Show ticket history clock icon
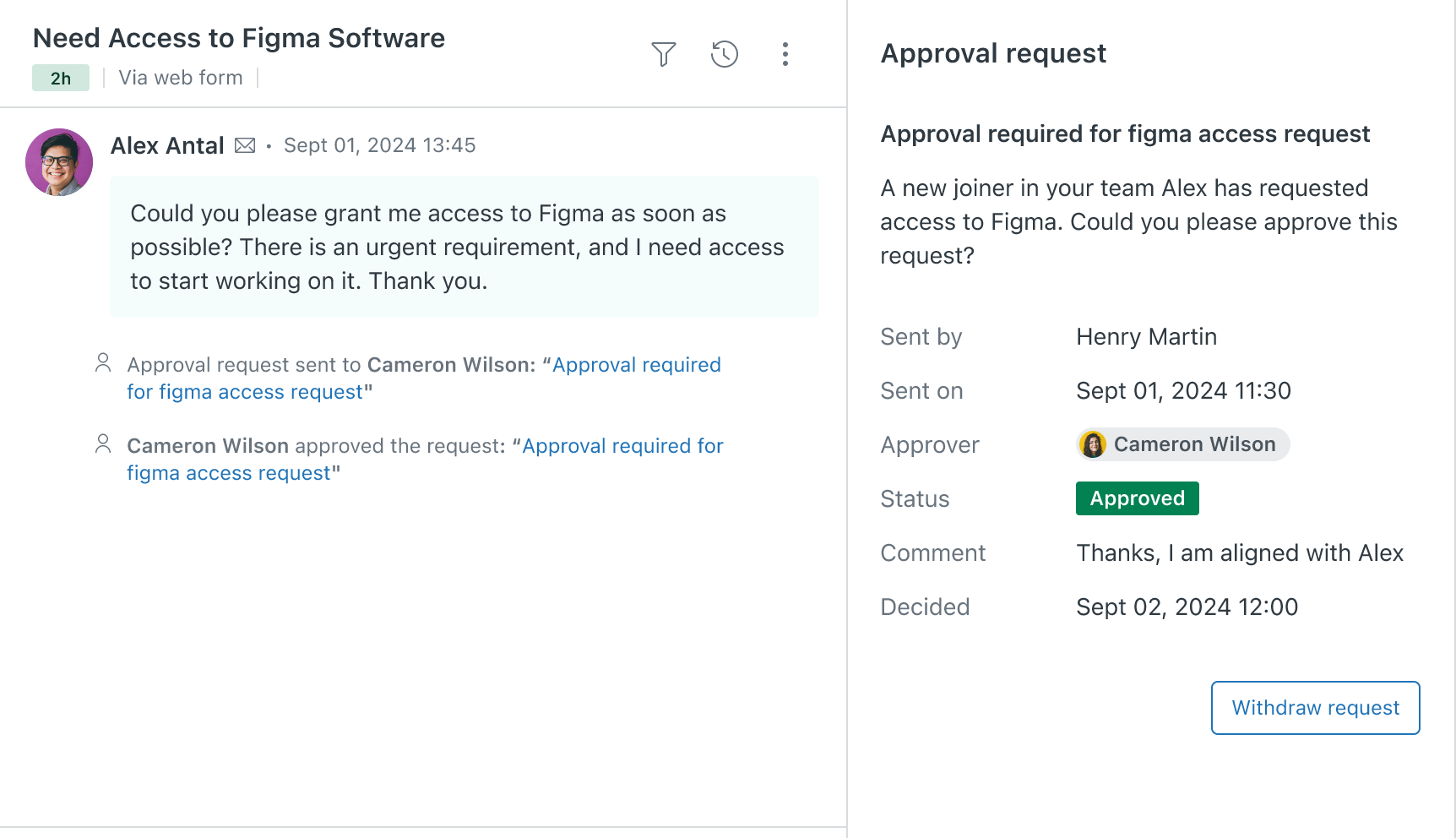Viewport: 1456px width, 838px height. tap(725, 54)
